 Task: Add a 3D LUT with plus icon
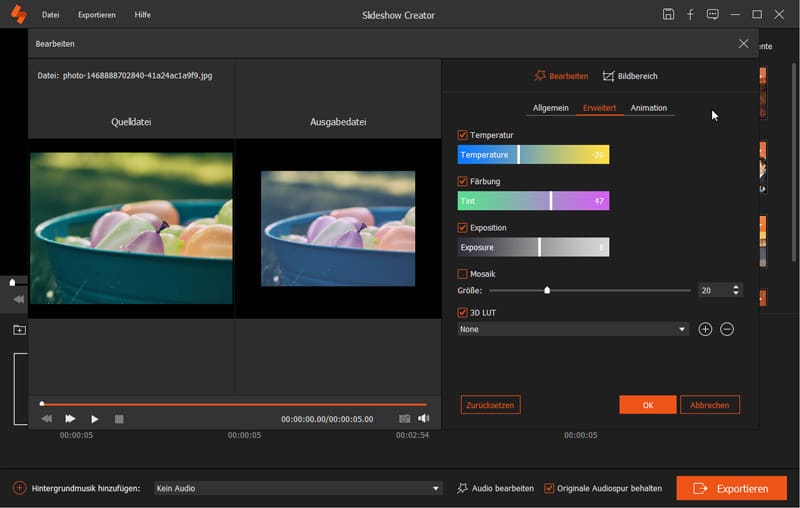click(x=705, y=329)
